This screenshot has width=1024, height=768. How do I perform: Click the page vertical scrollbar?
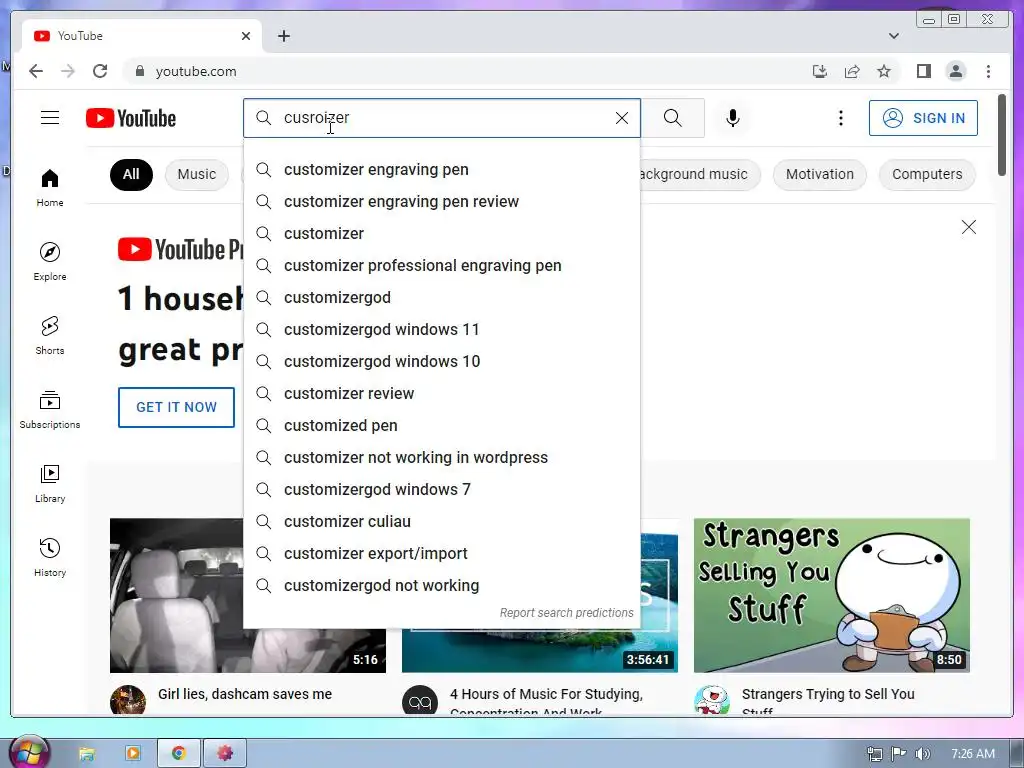(1002, 135)
